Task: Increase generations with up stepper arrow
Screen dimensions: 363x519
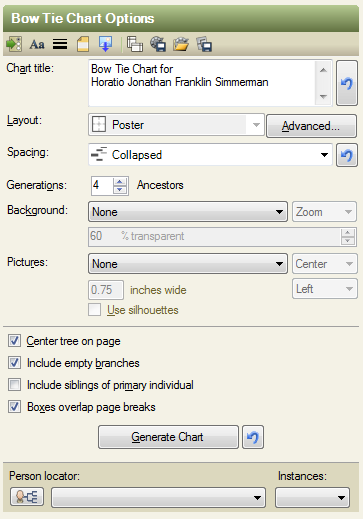Action: (x=120, y=182)
